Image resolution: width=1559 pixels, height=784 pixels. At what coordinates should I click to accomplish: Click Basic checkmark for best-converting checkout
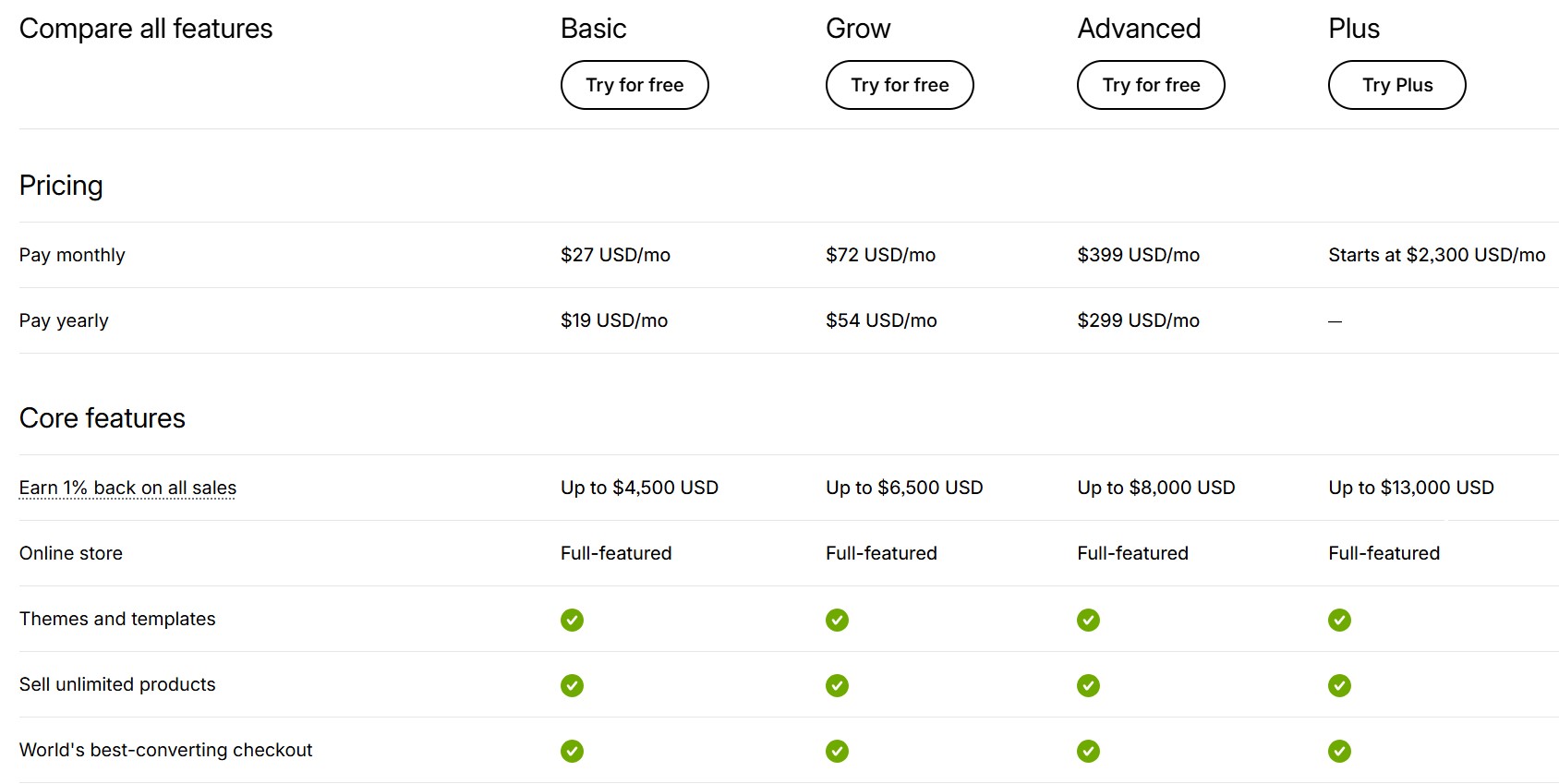tap(572, 751)
